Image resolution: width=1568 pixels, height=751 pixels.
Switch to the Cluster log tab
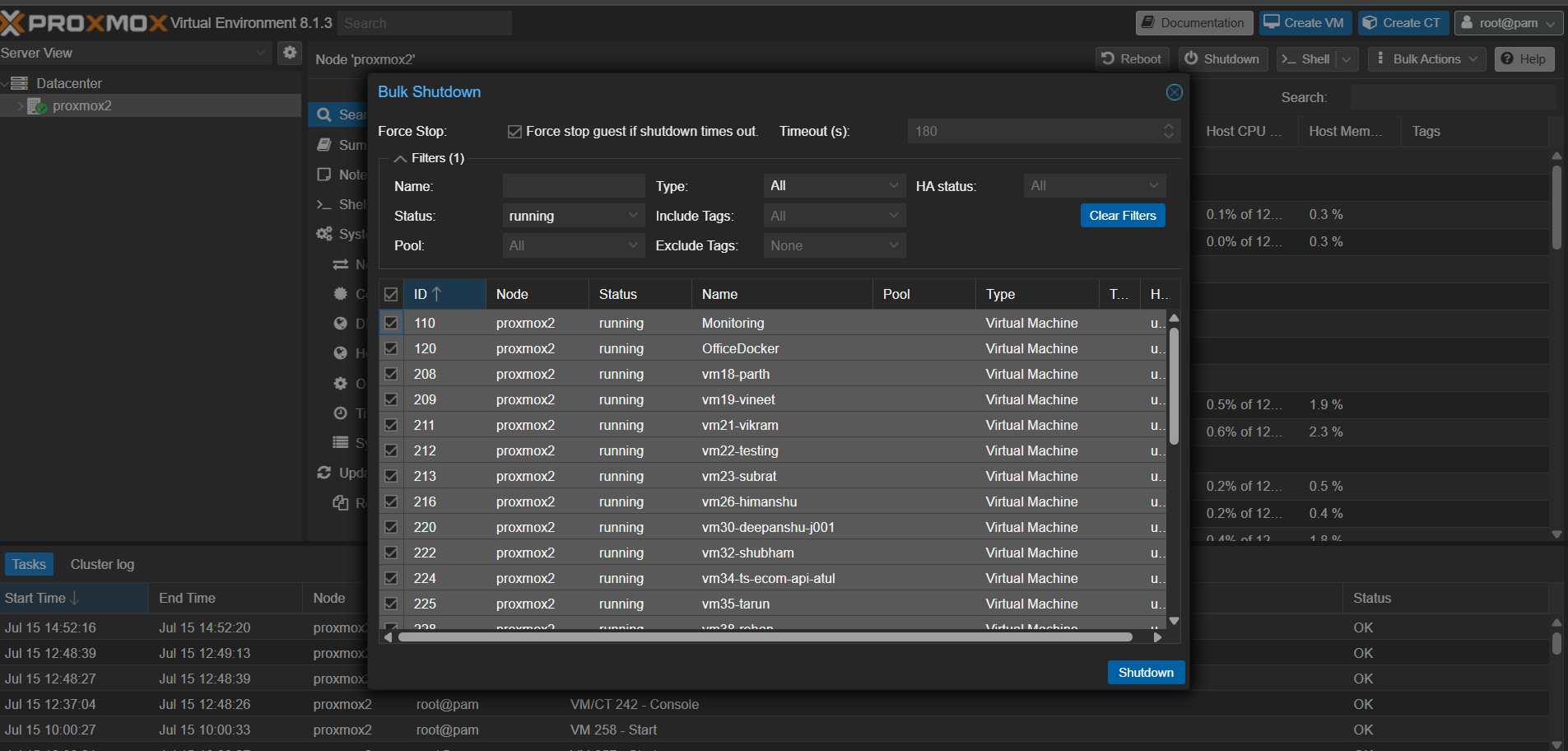click(x=102, y=564)
